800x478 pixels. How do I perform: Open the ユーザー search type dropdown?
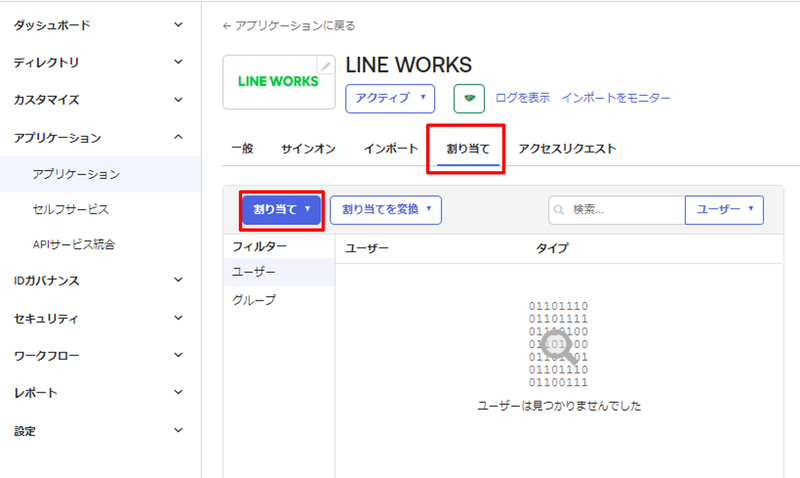(x=724, y=210)
